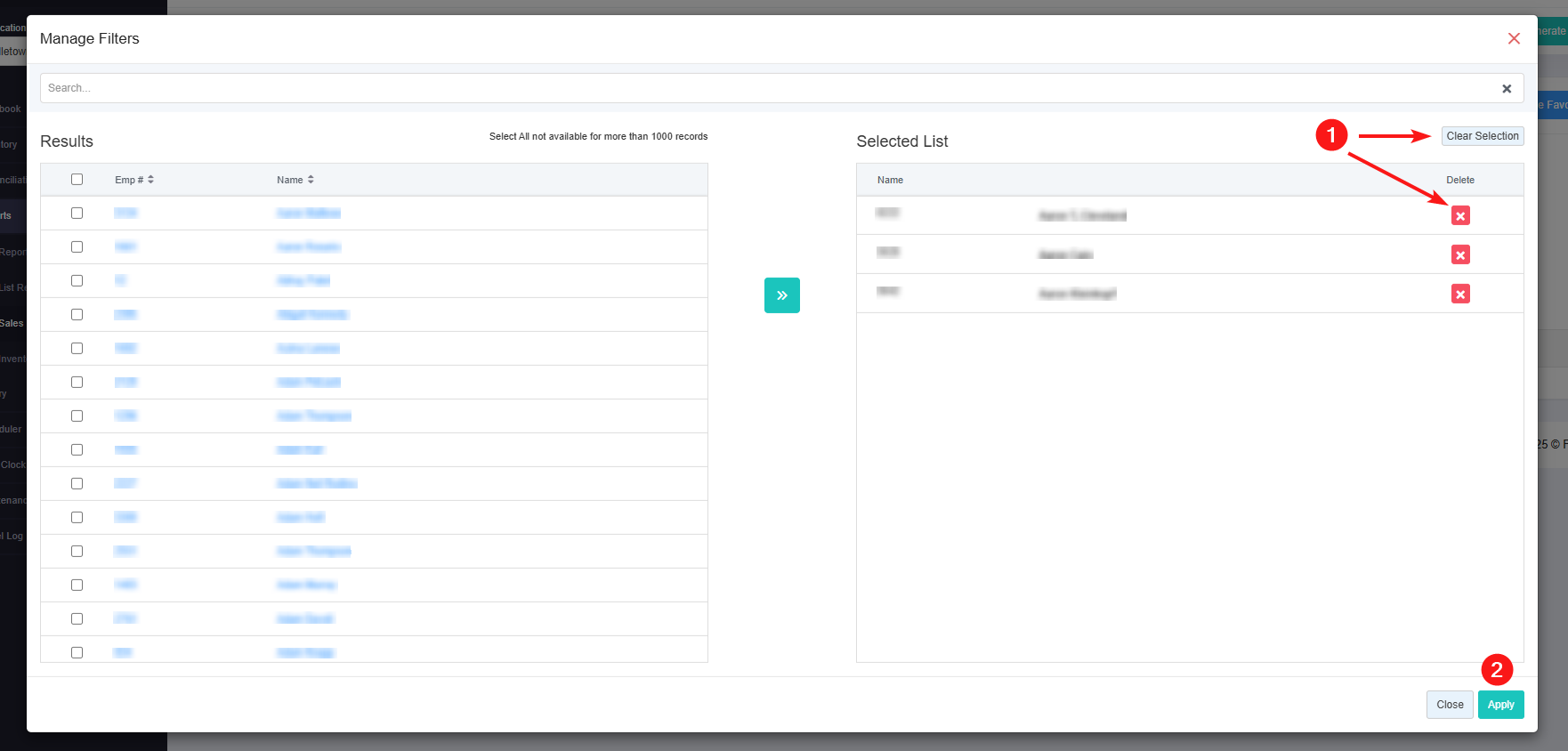Click the Close button at the bottom
Viewport: 1568px width, 751px height.
pos(1449,705)
